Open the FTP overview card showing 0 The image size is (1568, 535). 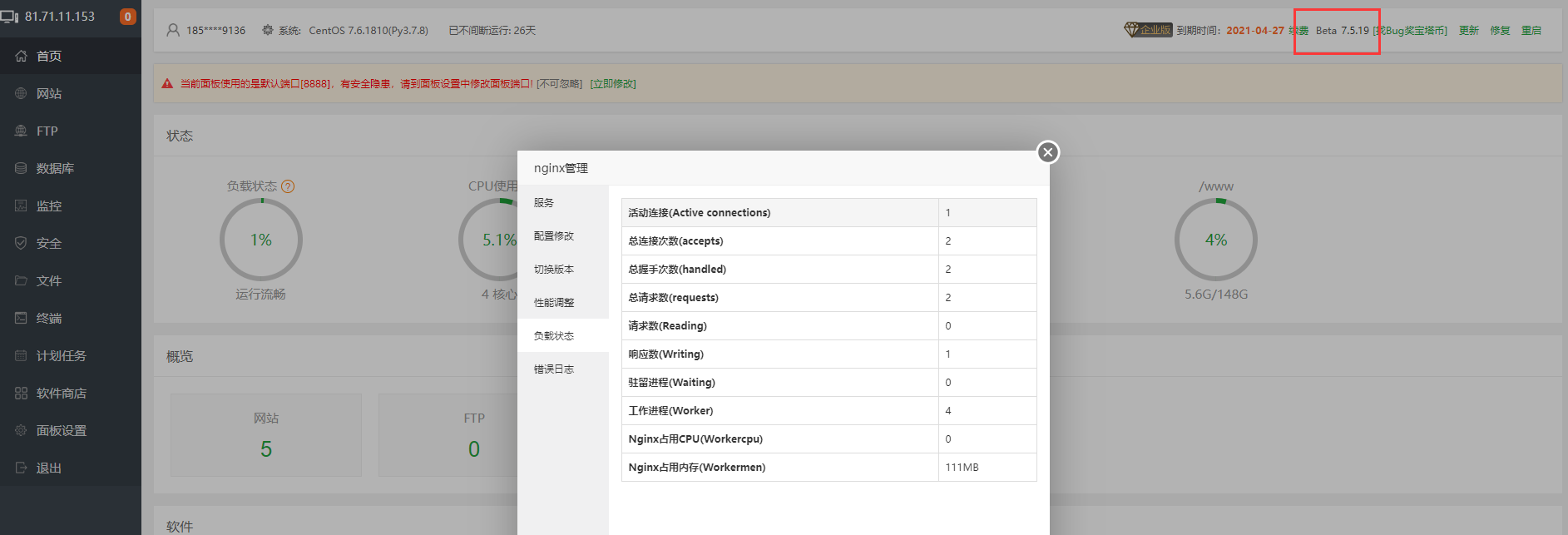tap(474, 435)
